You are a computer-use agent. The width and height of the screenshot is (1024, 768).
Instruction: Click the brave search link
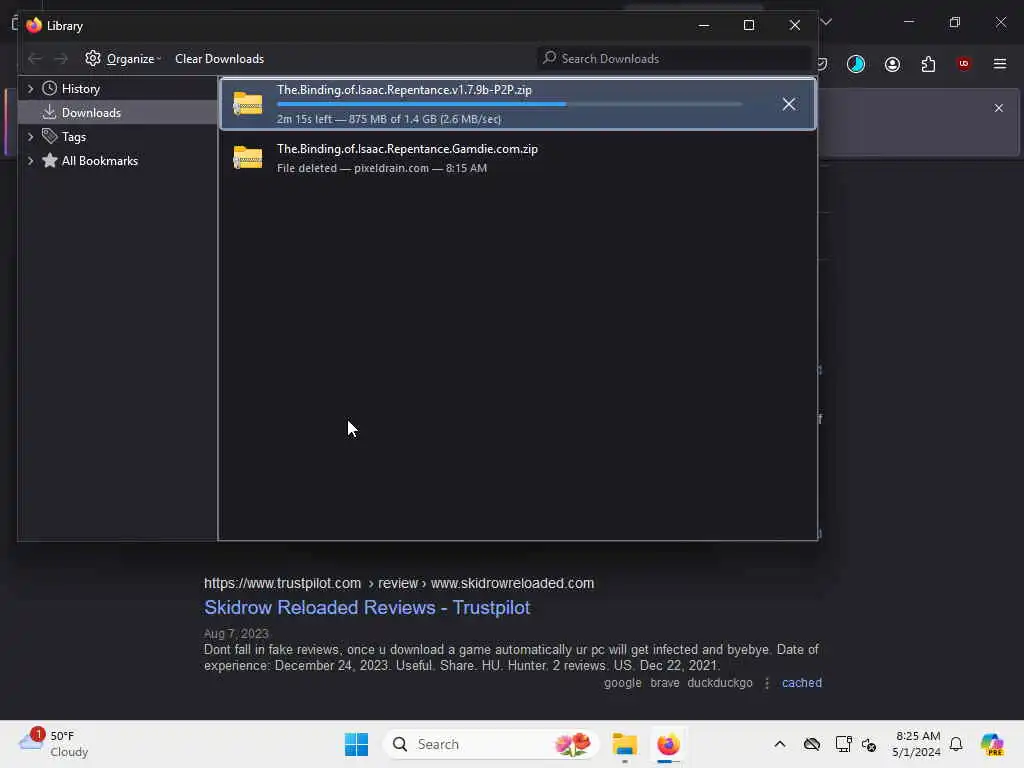(x=665, y=682)
